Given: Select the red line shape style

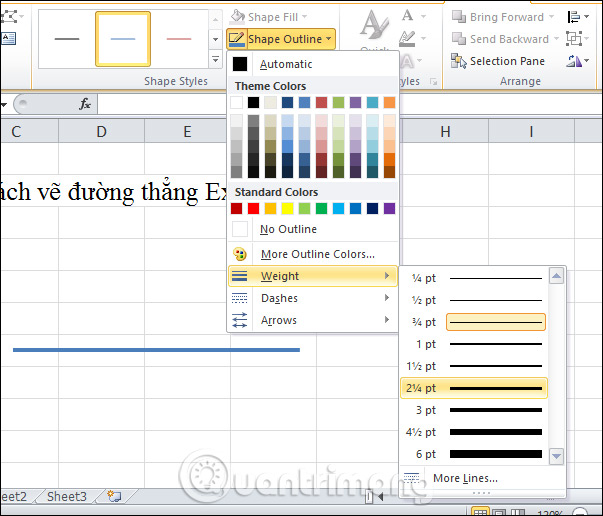Looking at the screenshot, I should point(179,39).
